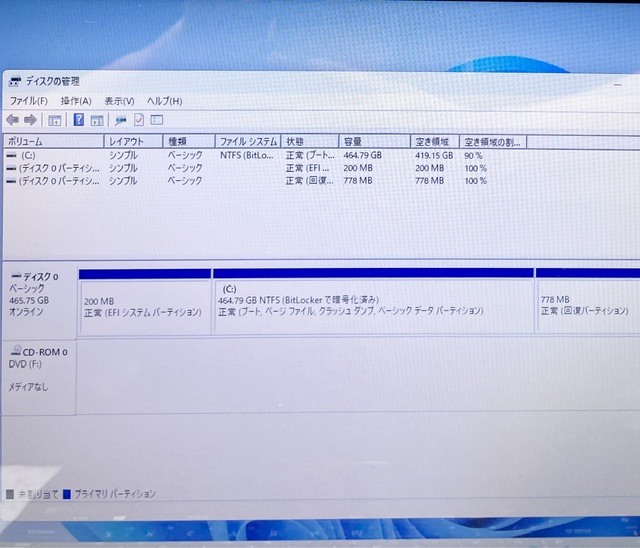The height and width of the screenshot is (548, 640).
Task: Sort by the 容量 column header
Action: point(375,142)
